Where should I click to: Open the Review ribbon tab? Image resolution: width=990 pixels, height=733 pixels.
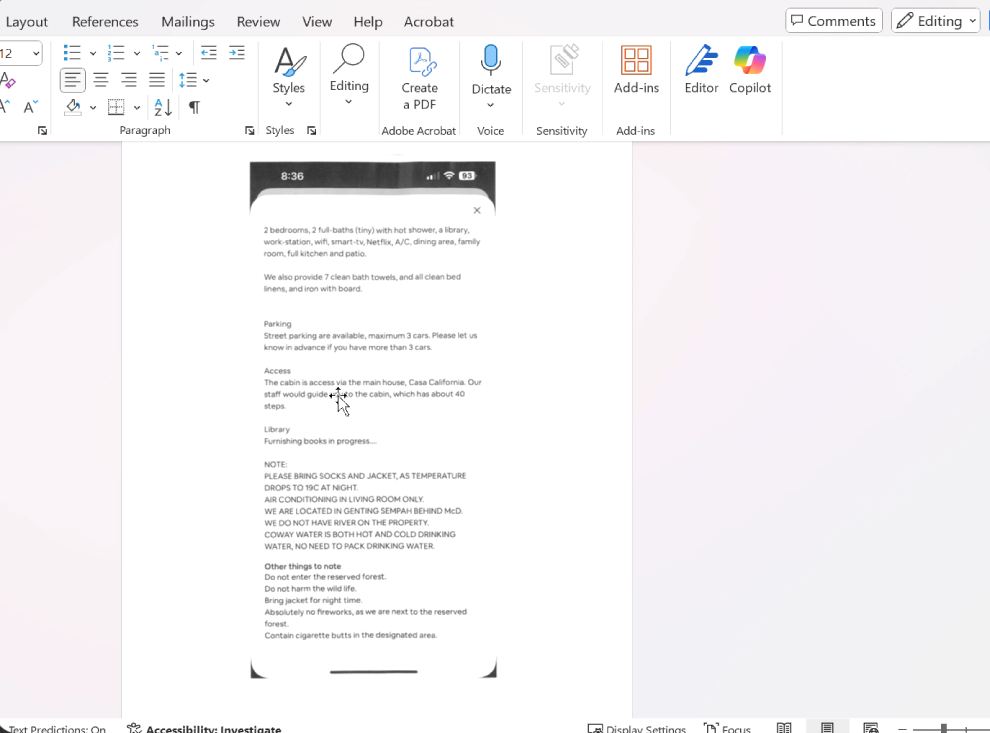(x=258, y=21)
